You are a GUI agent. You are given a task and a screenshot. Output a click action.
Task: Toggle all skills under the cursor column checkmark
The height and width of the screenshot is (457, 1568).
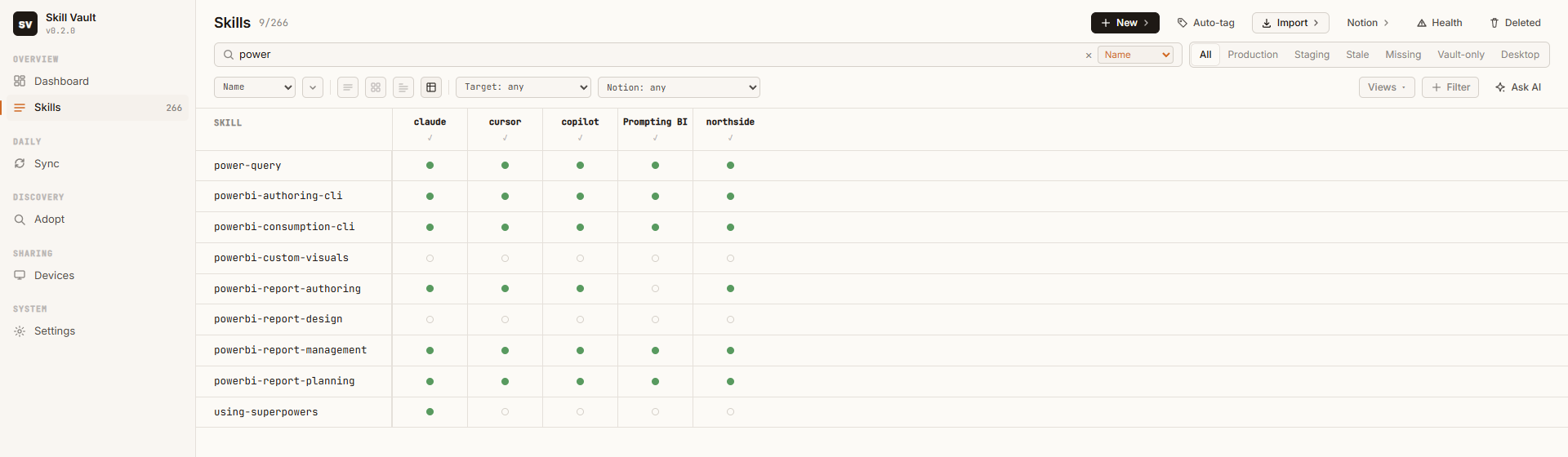point(506,138)
